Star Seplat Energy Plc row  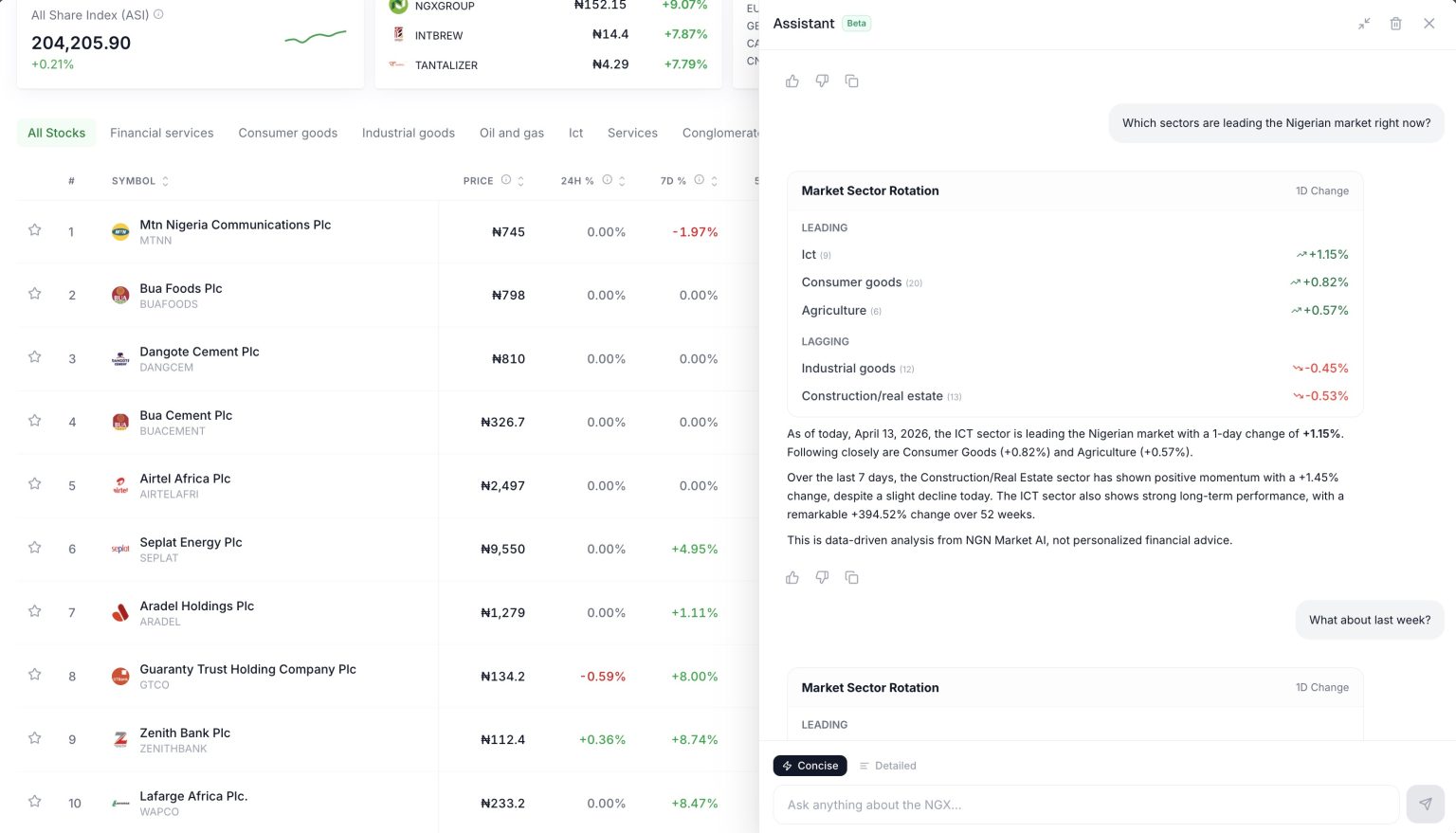pos(35,548)
